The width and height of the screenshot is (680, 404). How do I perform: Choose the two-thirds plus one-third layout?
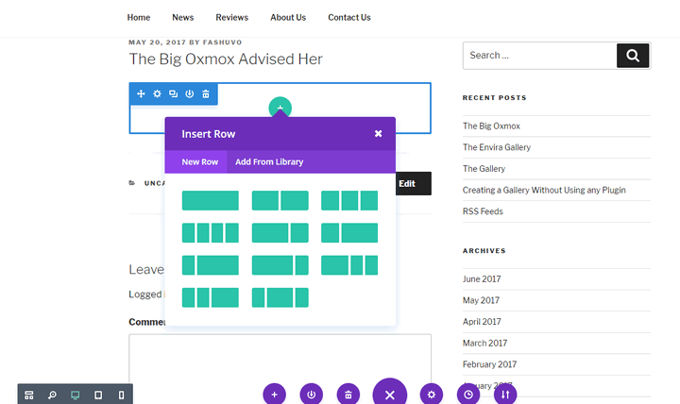[280, 233]
